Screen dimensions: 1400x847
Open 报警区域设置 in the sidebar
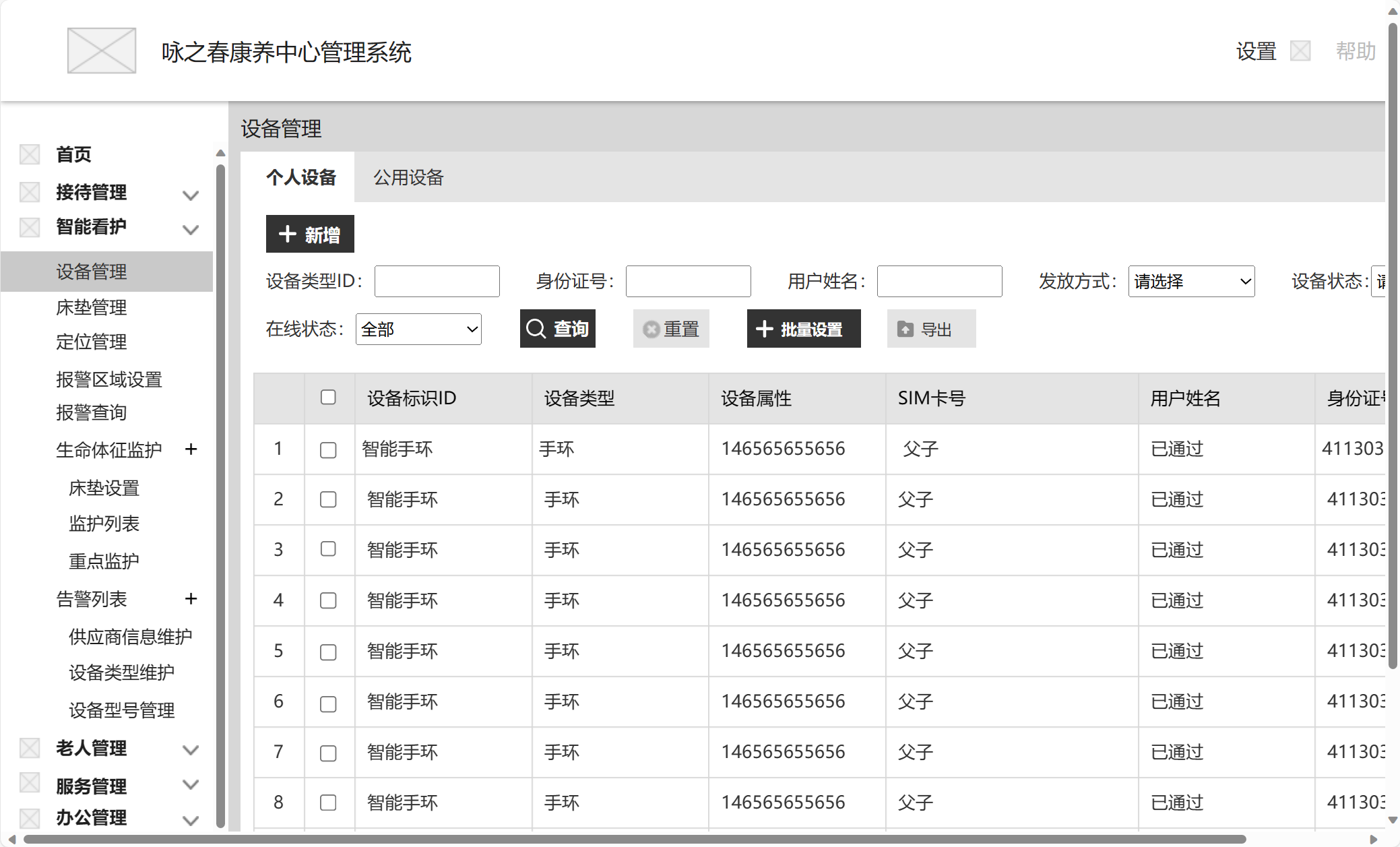pos(109,379)
